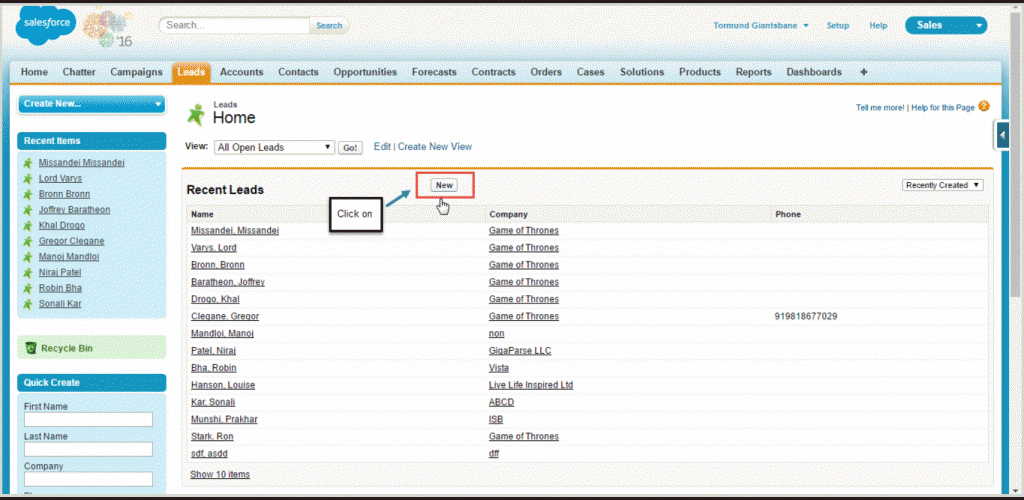Click lead icon beside Missandei Missandei
The height and width of the screenshot is (500, 1024).
[x=27, y=163]
